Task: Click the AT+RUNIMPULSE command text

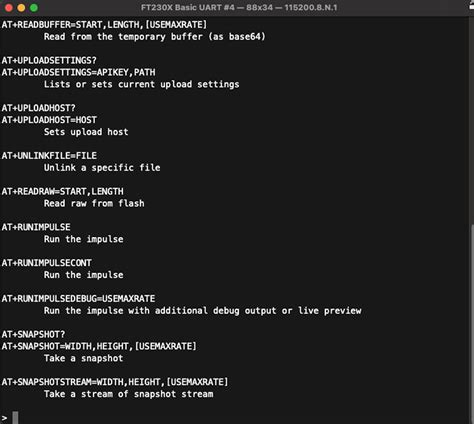Action: coord(36,227)
